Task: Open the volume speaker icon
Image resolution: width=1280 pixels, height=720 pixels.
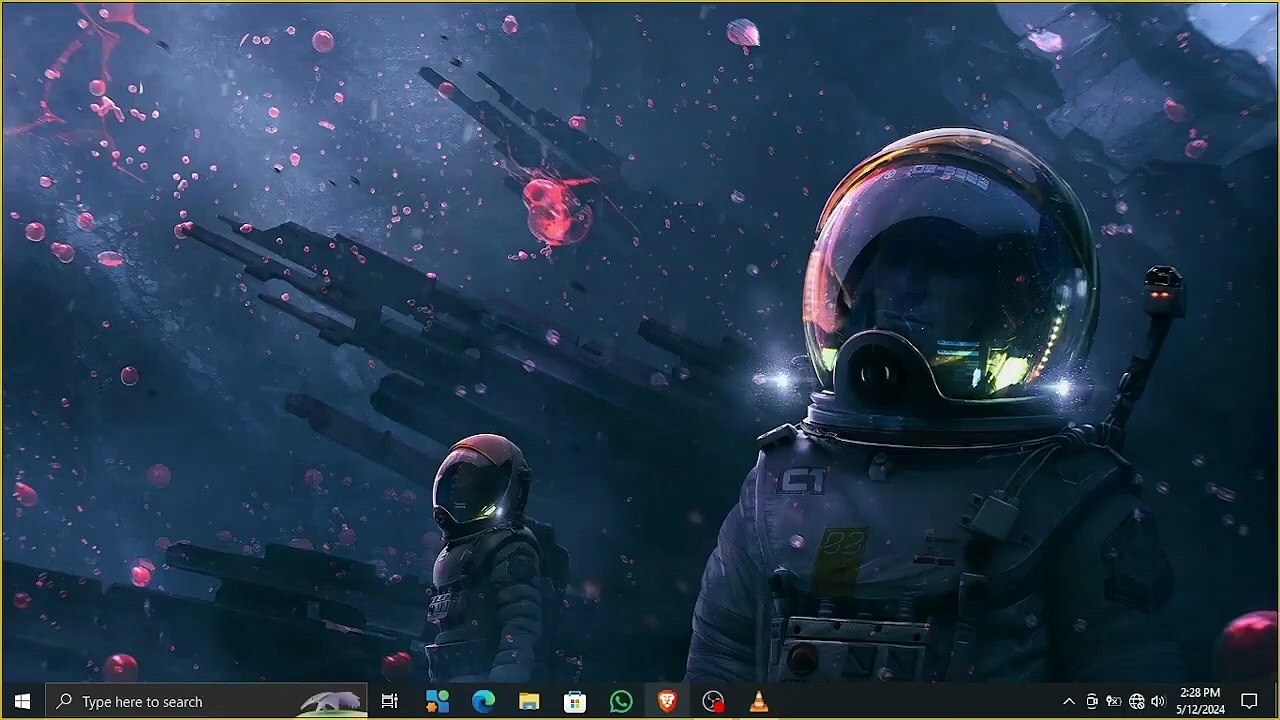Action: point(1158,701)
